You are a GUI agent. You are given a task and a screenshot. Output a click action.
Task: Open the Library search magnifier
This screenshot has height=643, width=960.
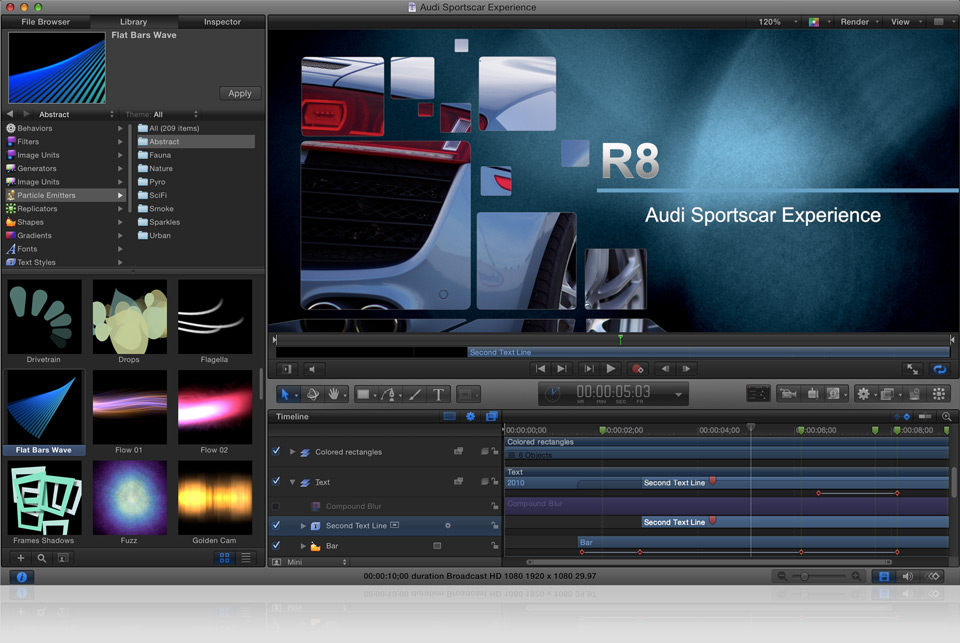tap(42, 558)
